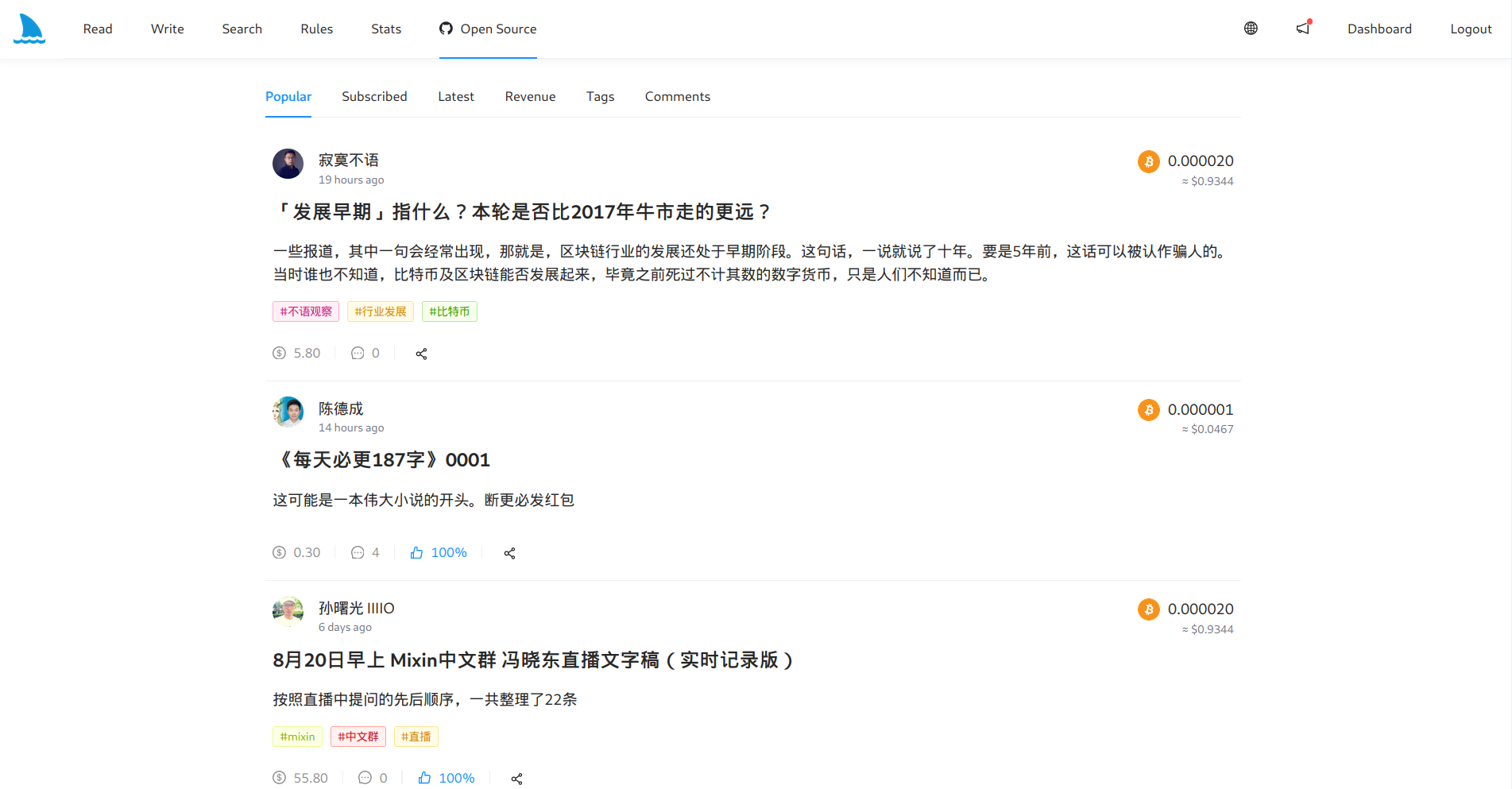Open the globe language selector
Screen dimensions: 1512x789
(1251, 29)
